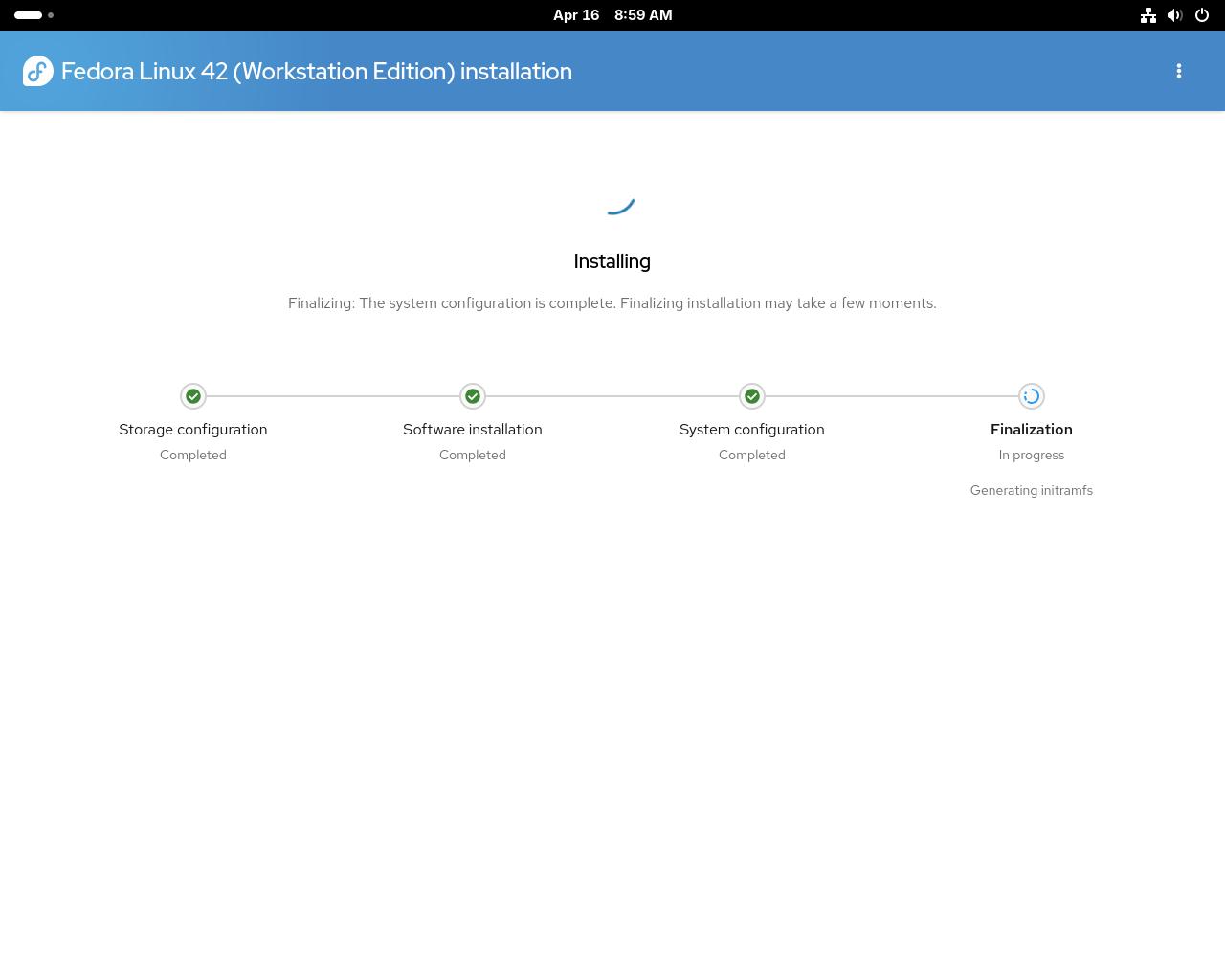The image size is (1225, 980).
Task: Click Completed under Software installation
Action: coord(473,456)
